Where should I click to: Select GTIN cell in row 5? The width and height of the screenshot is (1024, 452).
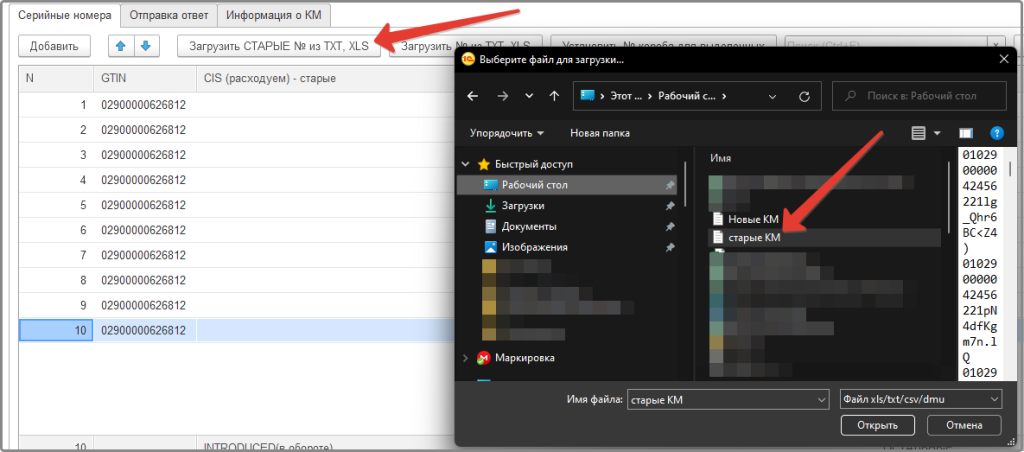[145, 205]
